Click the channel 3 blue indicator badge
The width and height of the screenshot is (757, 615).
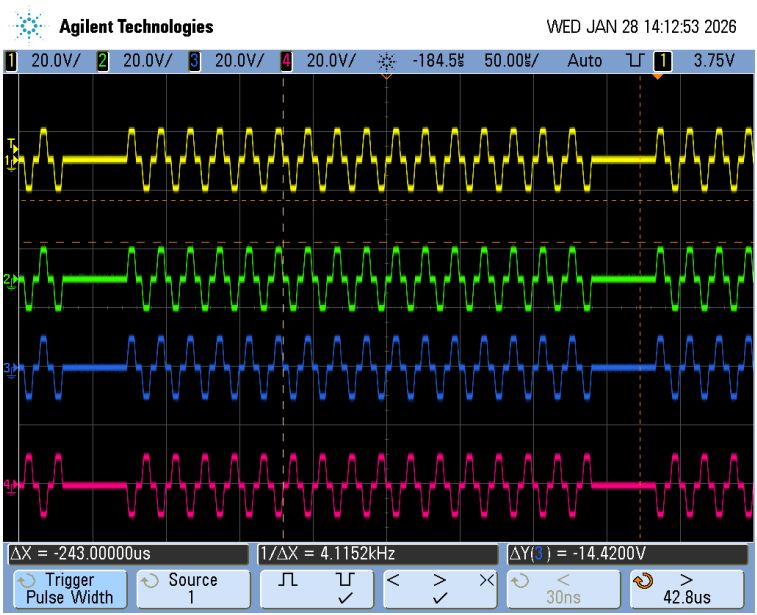click(x=194, y=61)
